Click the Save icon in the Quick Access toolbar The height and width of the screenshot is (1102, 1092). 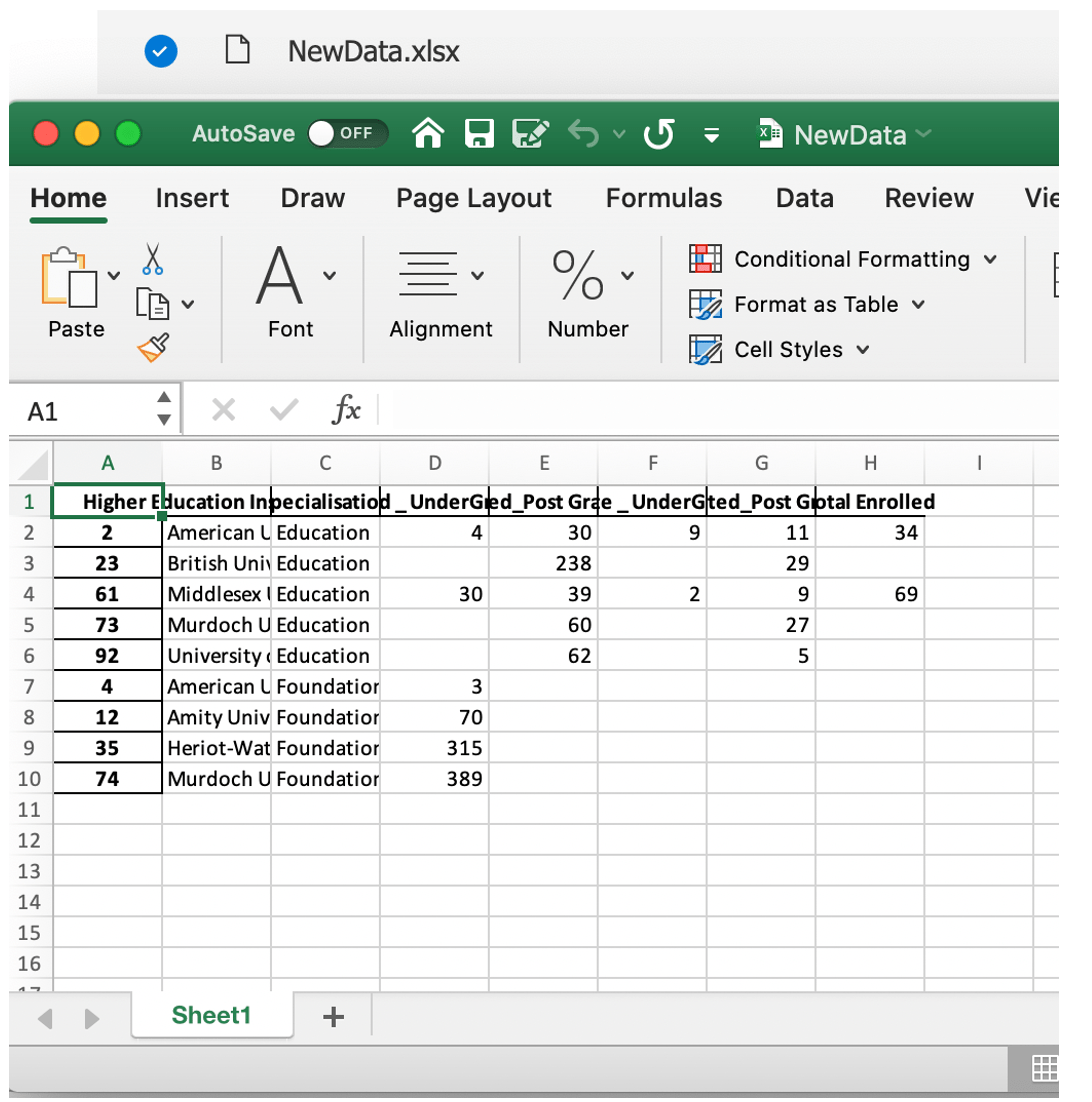coord(478,134)
